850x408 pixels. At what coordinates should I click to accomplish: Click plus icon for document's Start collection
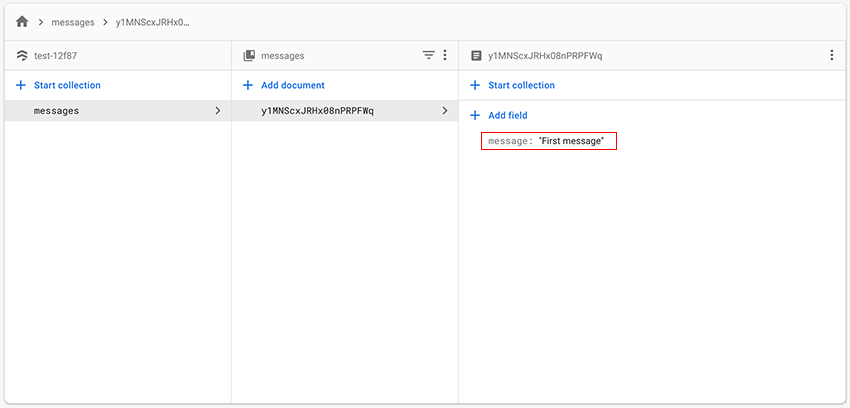(x=475, y=86)
